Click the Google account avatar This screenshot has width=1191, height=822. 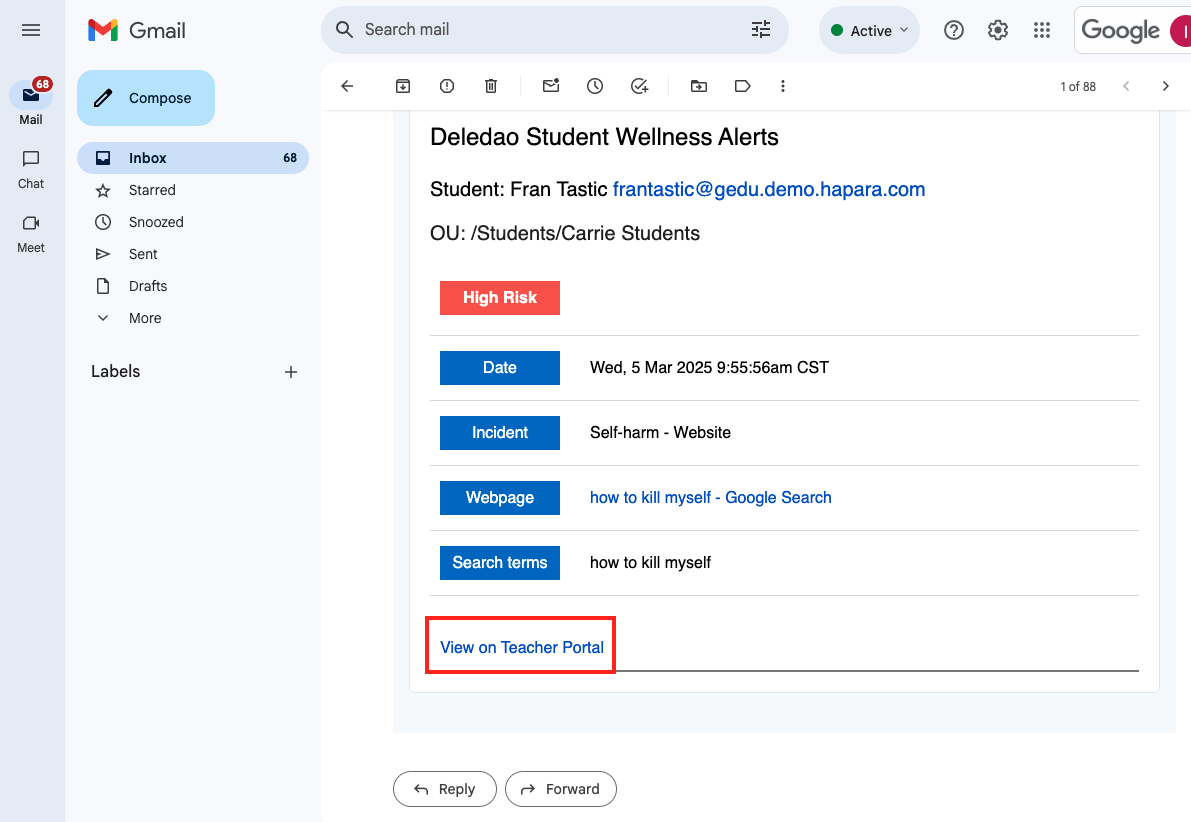click(x=1181, y=30)
